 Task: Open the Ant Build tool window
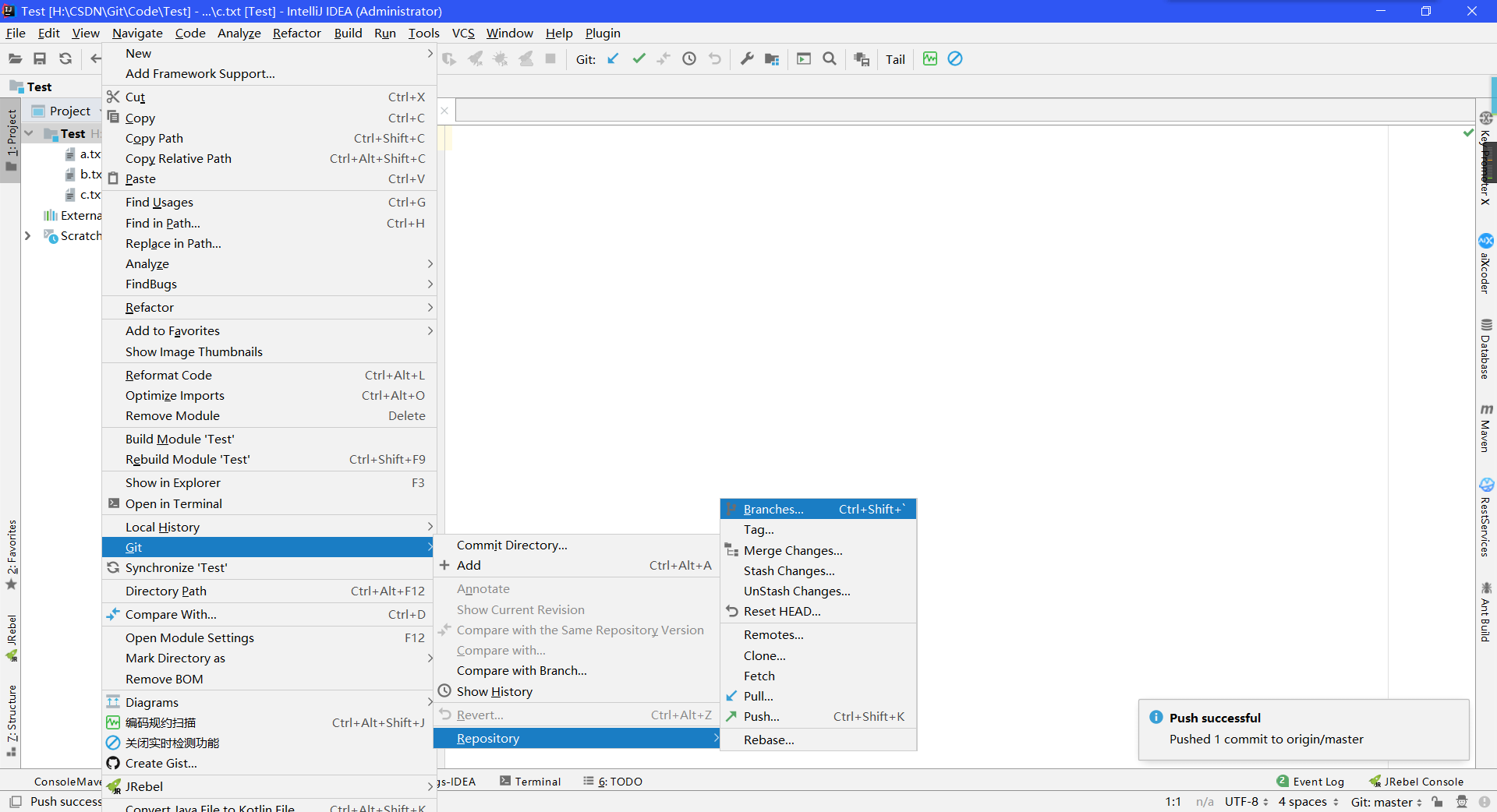point(1486,612)
